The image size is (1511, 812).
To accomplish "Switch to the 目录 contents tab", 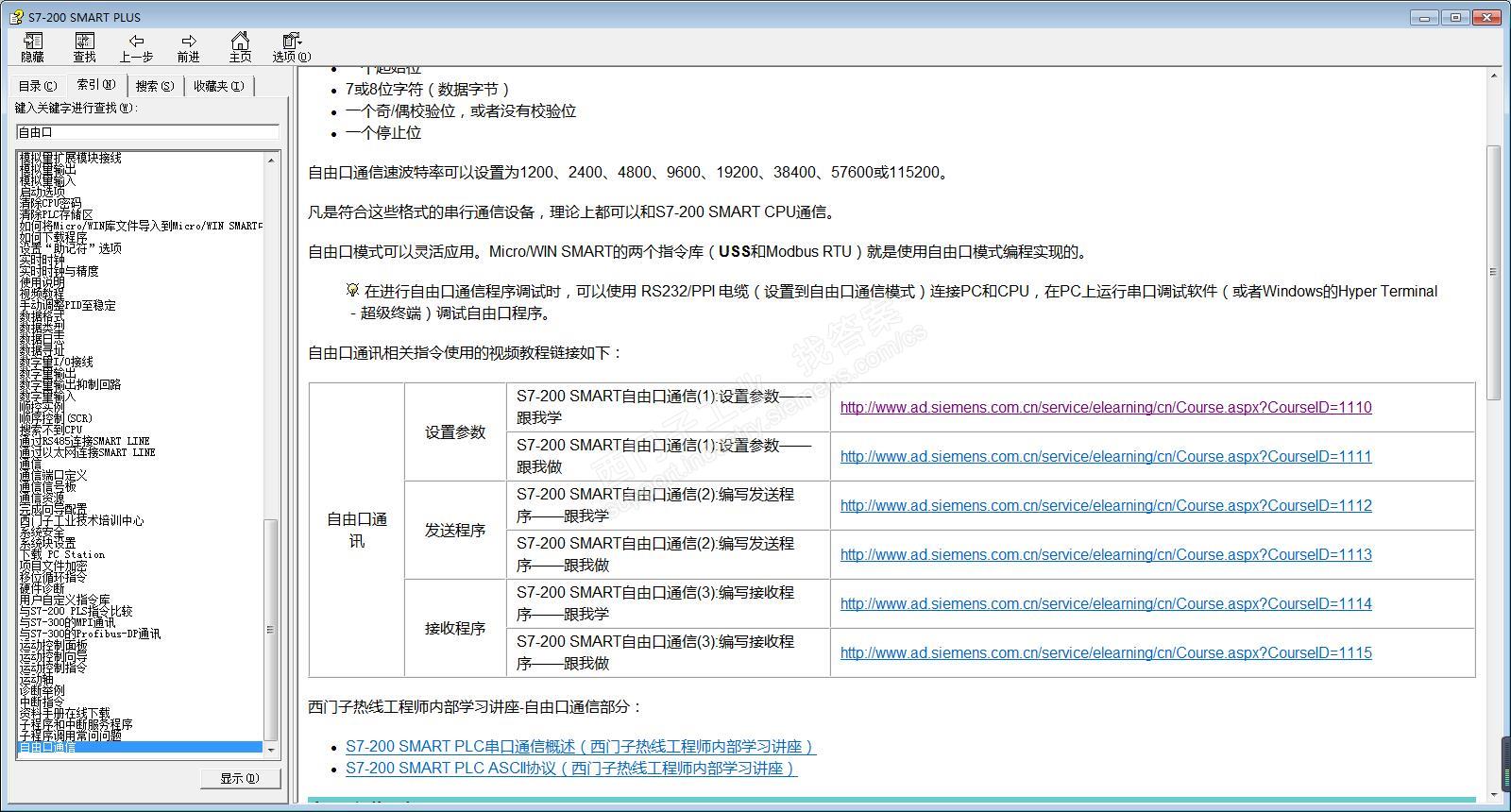I will (x=38, y=86).
